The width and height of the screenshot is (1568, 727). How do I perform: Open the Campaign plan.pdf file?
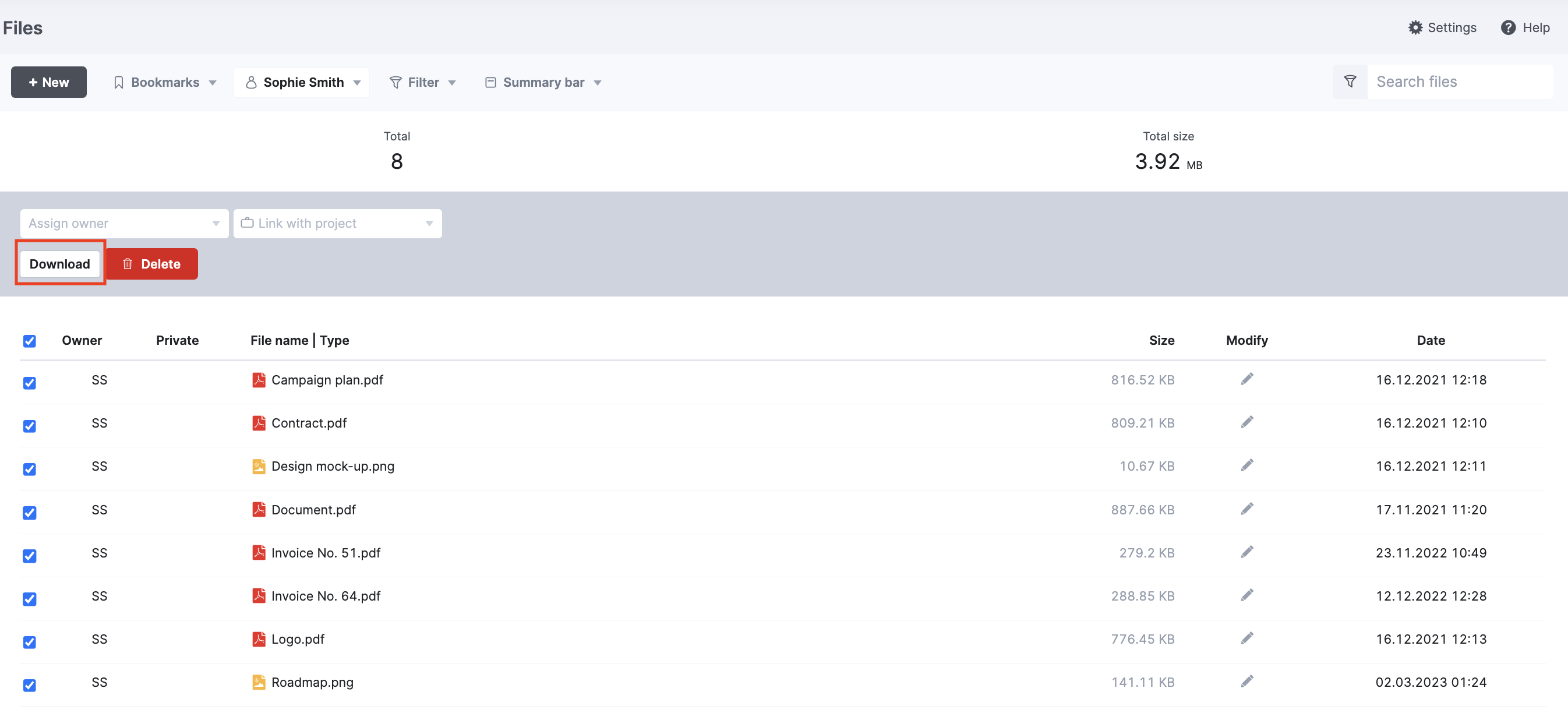click(327, 380)
